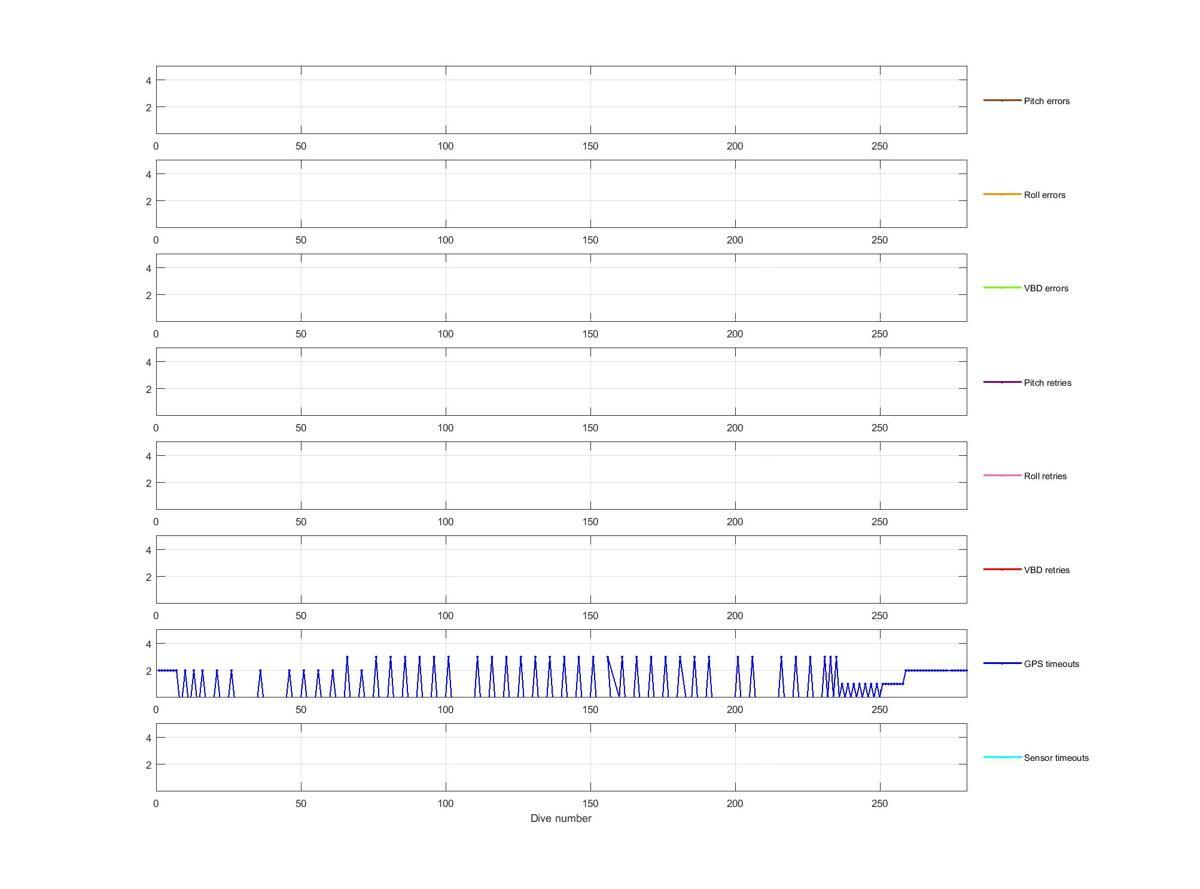The width and height of the screenshot is (1200, 889).
Task: Click the 'VBD errors' legend label
Action: point(1046,288)
